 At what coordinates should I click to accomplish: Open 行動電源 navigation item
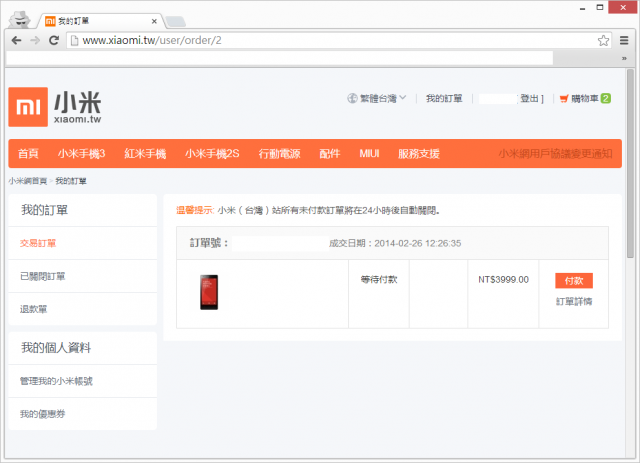click(x=280, y=154)
